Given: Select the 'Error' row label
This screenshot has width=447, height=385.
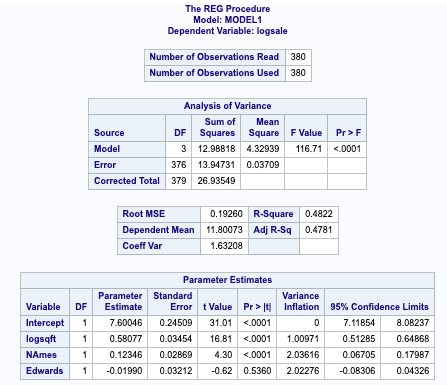Looking at the screenshot, I should coord(105,165).
